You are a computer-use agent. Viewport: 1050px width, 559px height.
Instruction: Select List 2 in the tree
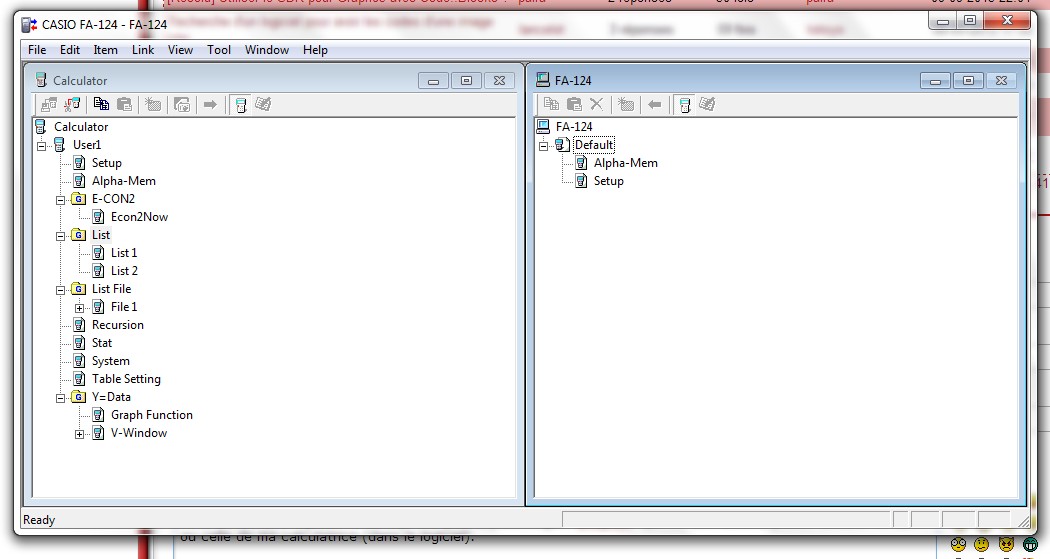coord(125,270)
